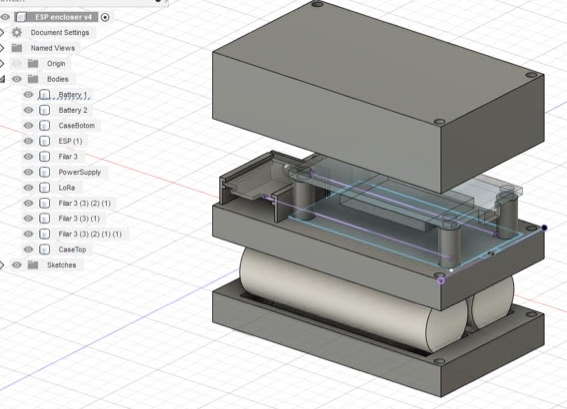Click the LoRa body icon

pos(44,188)
